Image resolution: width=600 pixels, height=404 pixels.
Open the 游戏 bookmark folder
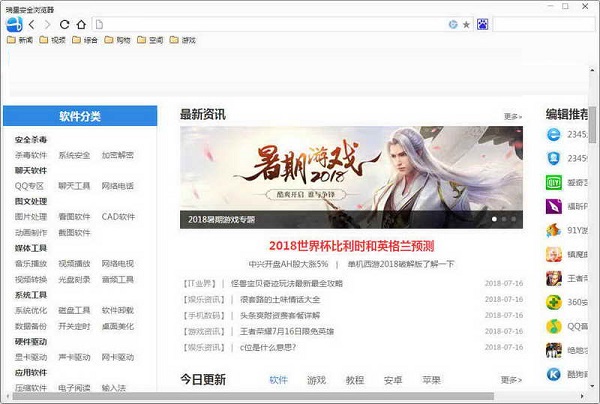(182, 40)
